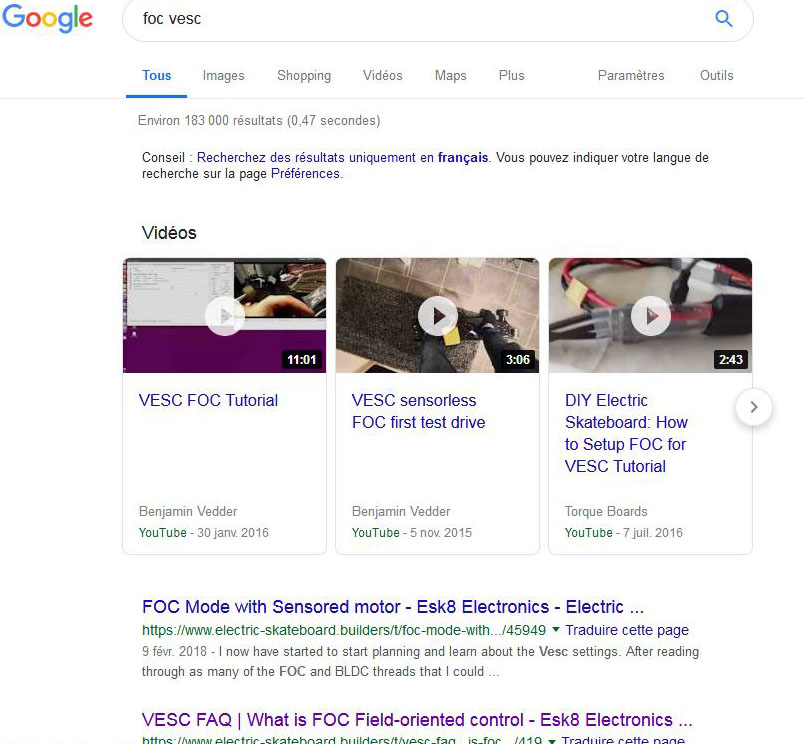Click the 'Vidéos' section heading
Viewport: 805px width, 744px height.
click(x=169, y=233)
